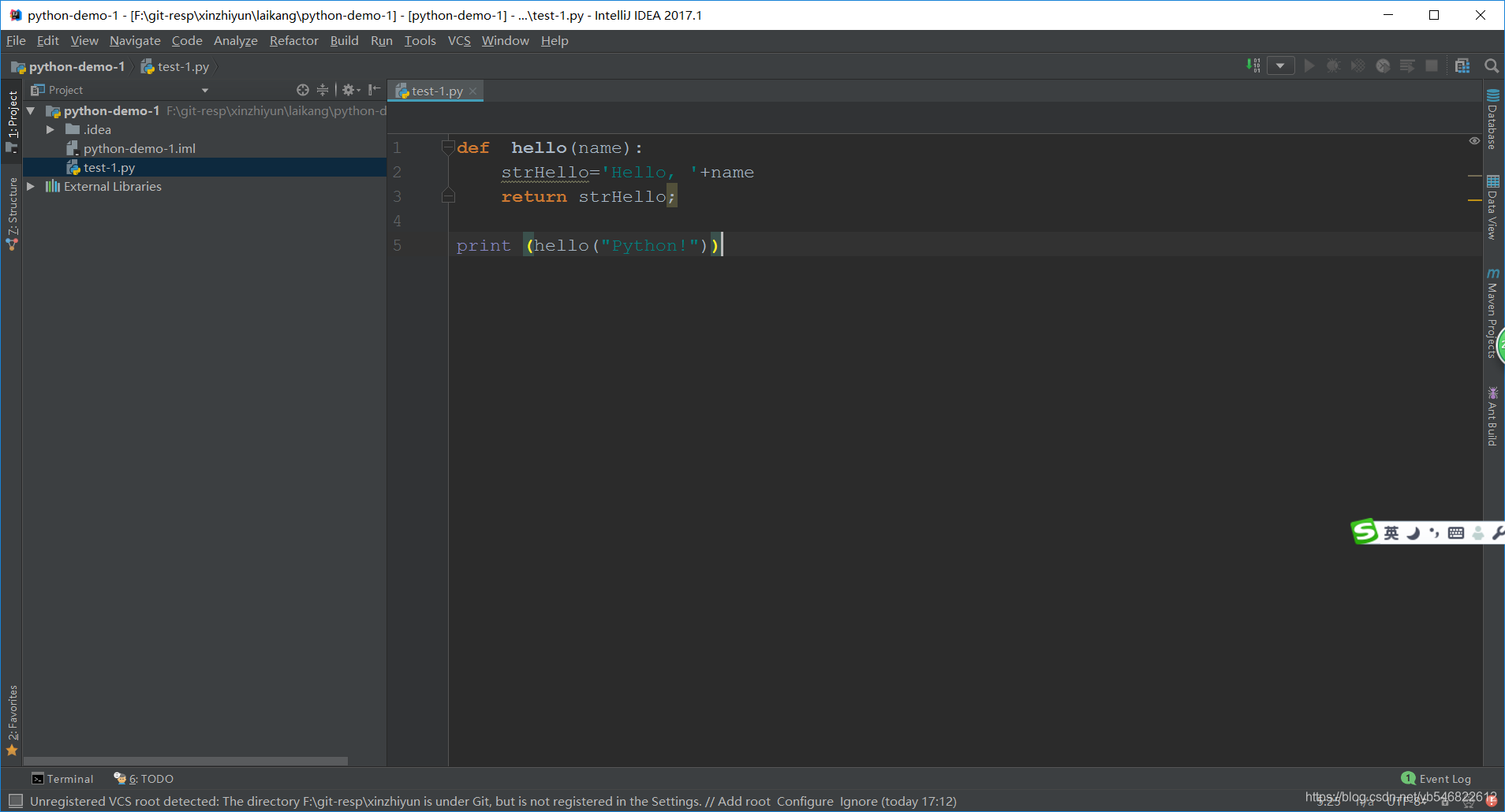Close the test-1.py editor tab
Image resolution: width=1505 pixels, height=812 pixels.
tap(472, 91)
